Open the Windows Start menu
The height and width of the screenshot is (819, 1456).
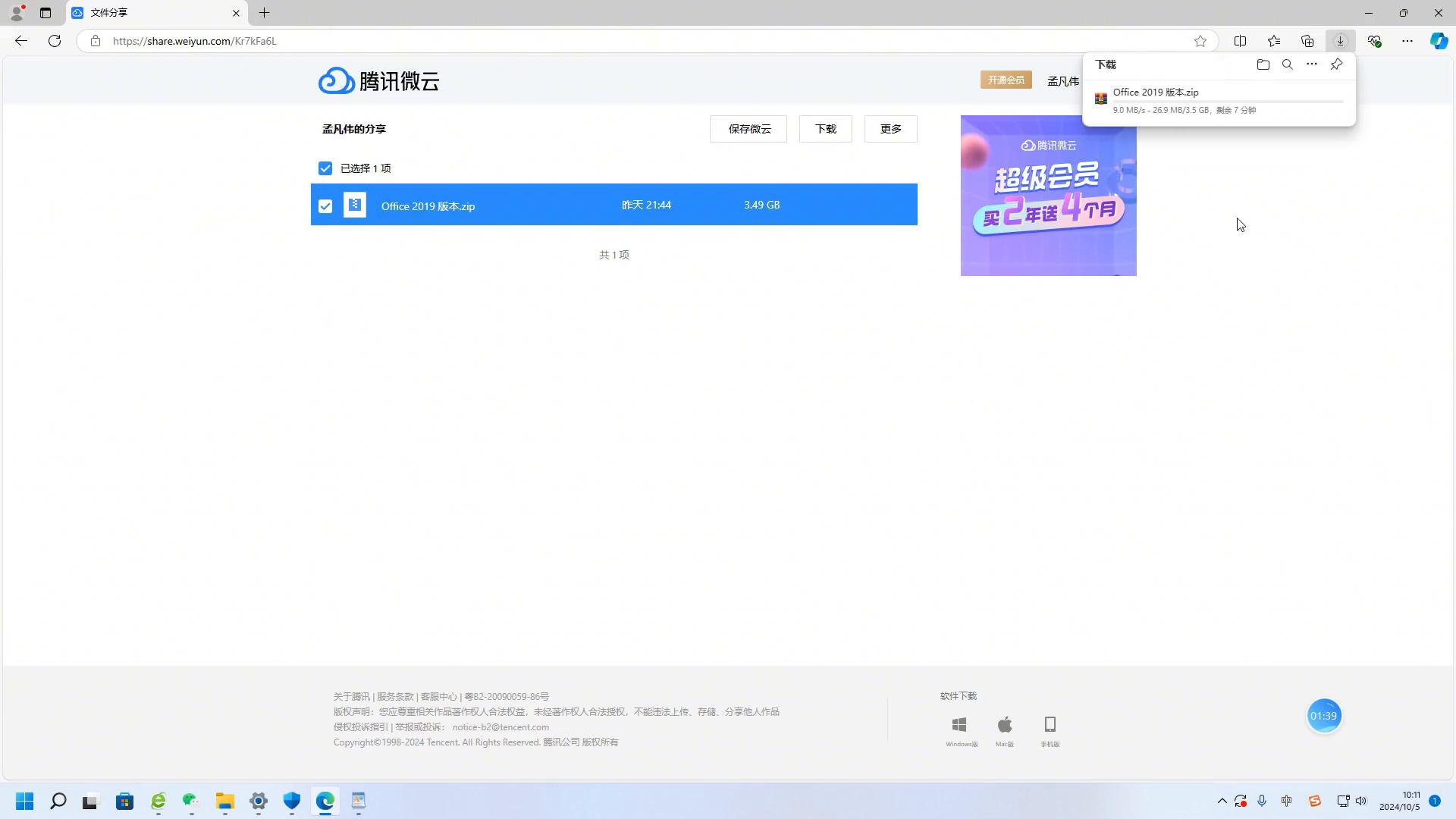tap(24, 801)
